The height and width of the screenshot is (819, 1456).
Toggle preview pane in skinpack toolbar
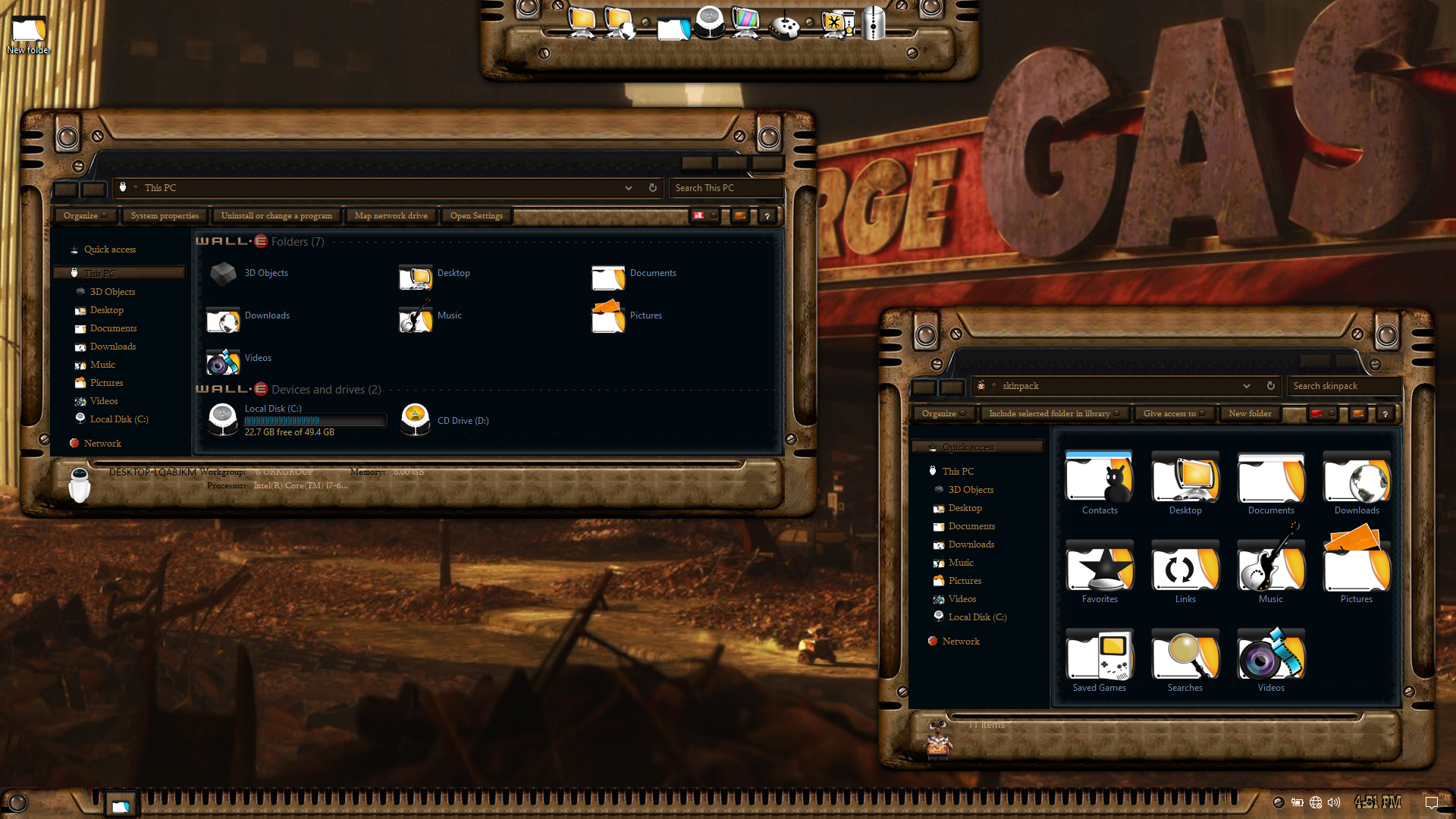[1358, 414]
